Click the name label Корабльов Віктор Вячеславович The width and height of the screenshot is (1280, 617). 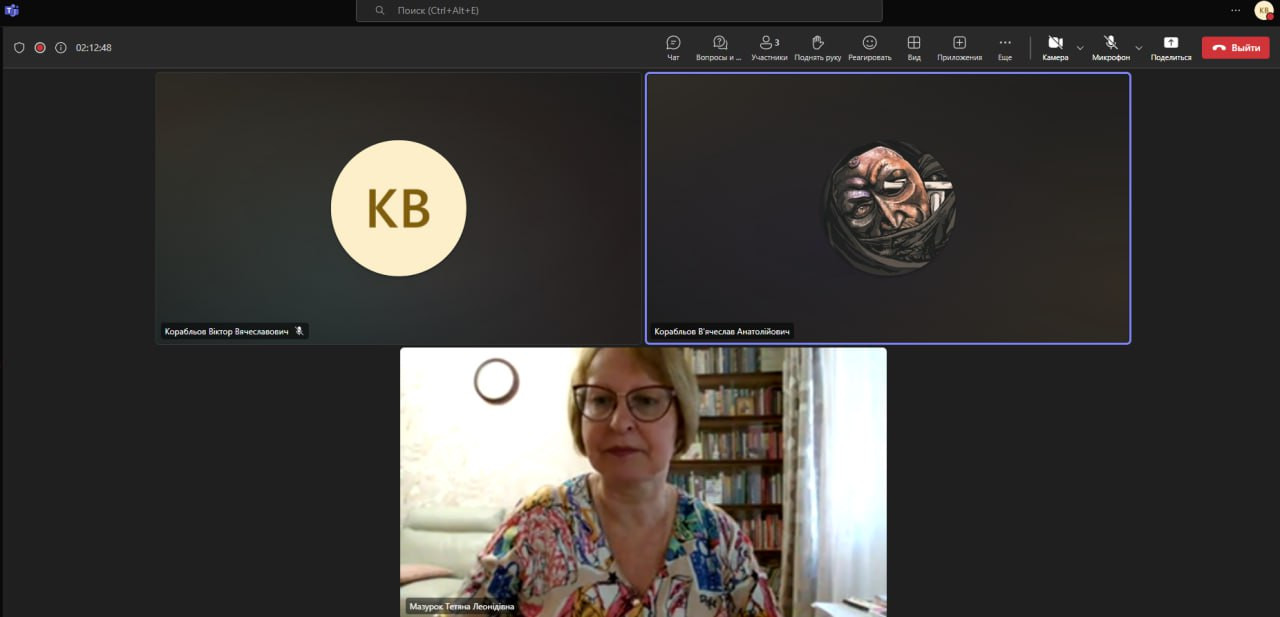pos(226,331)
